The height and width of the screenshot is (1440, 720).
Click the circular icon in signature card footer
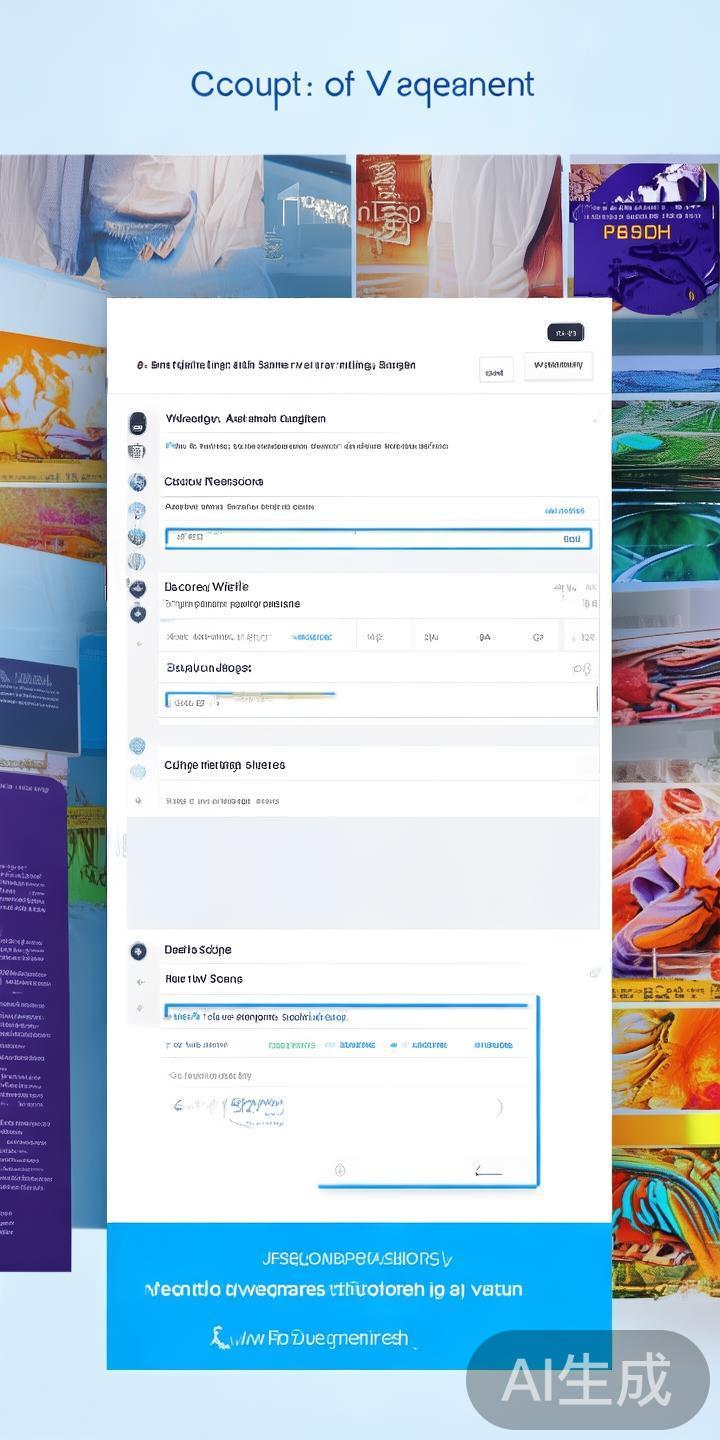340,1170
